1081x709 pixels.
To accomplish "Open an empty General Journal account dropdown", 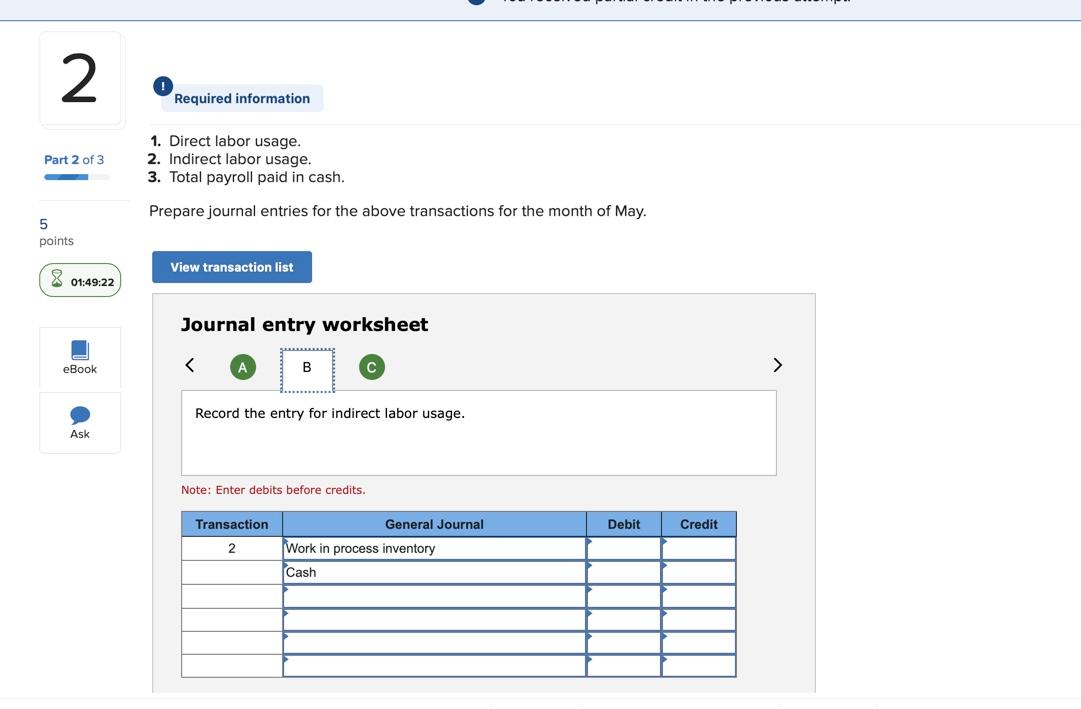I will (x=288, y=595).
